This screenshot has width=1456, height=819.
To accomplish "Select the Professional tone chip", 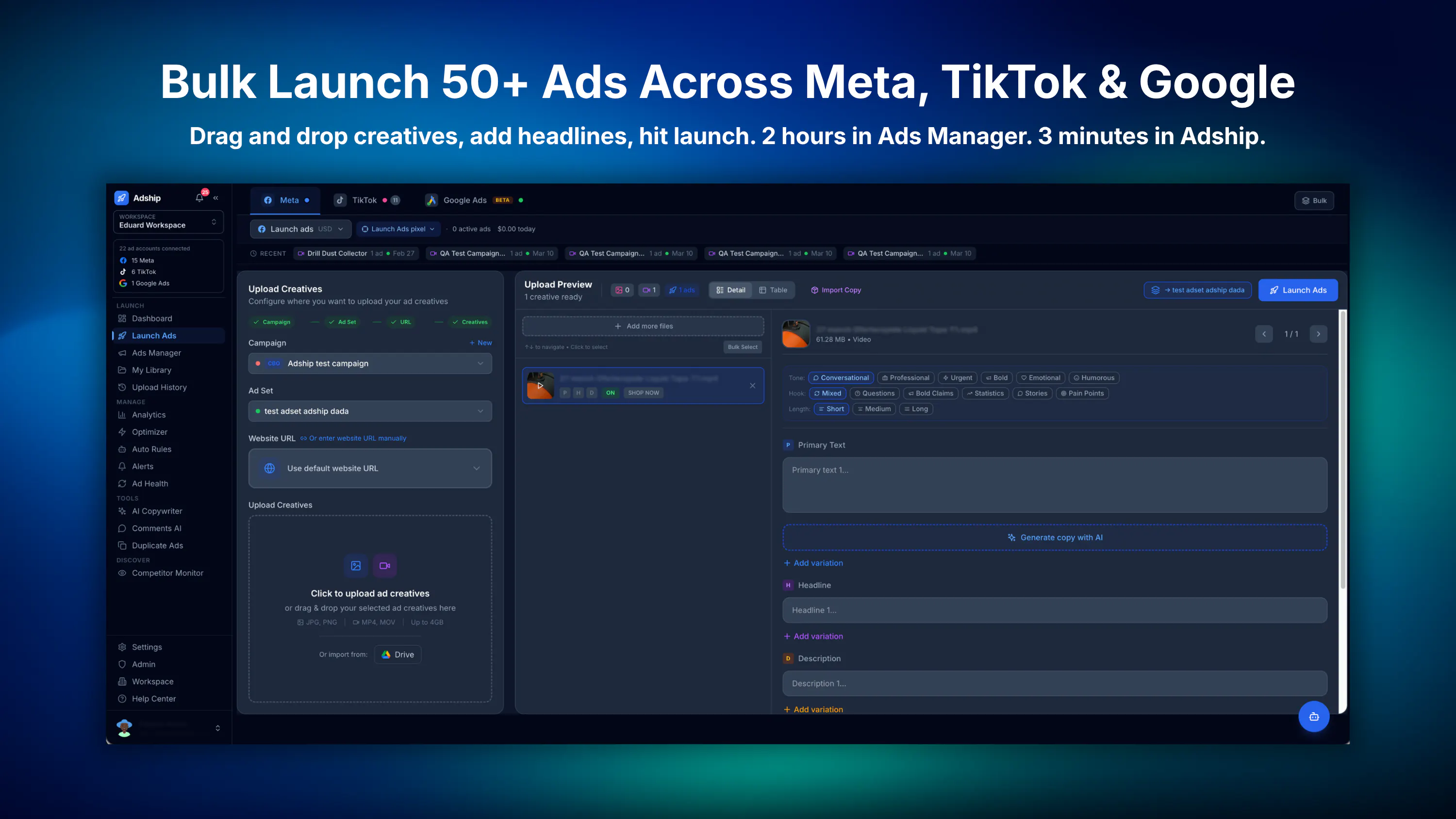I will pyautogui.click(x=906, y=377).
